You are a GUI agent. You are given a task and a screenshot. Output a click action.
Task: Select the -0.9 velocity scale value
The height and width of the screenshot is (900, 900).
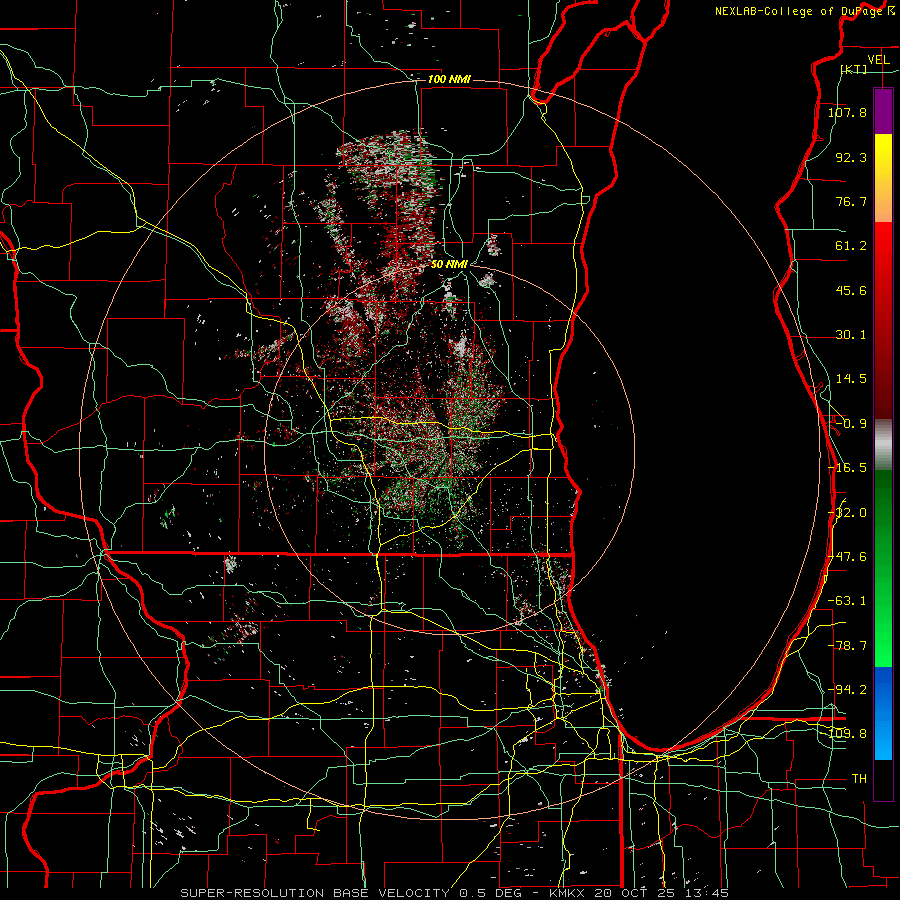[x=851, y=424]
